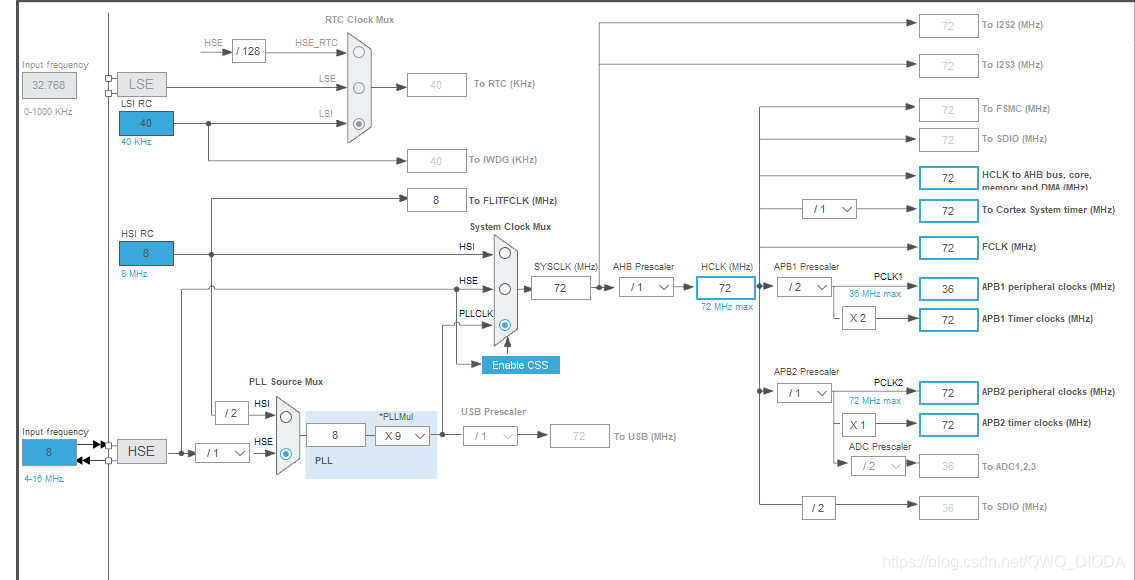
Task: Edit the SYSCLK 72 value field
Action: 561,288
